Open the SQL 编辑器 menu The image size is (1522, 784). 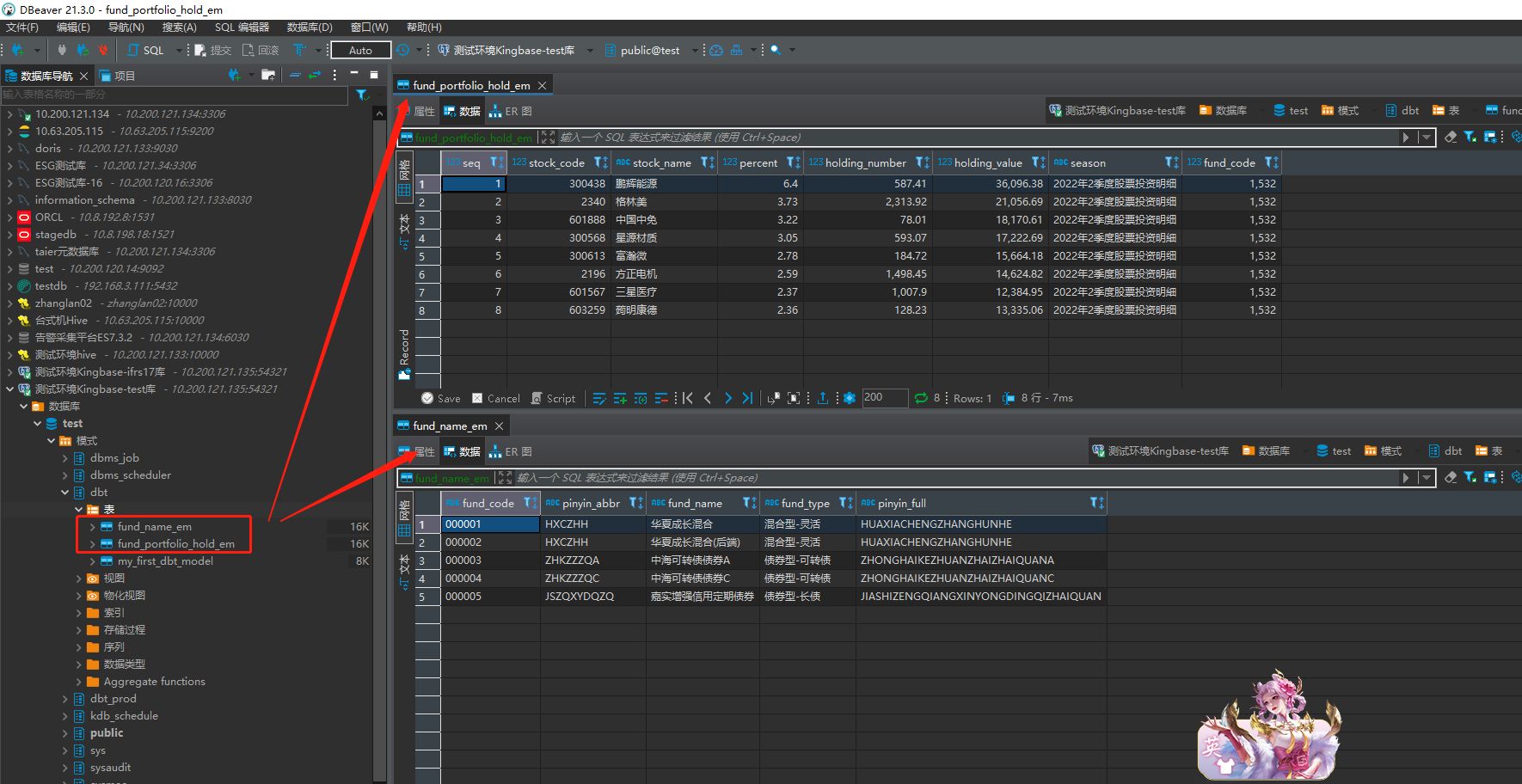pos(242,28)
